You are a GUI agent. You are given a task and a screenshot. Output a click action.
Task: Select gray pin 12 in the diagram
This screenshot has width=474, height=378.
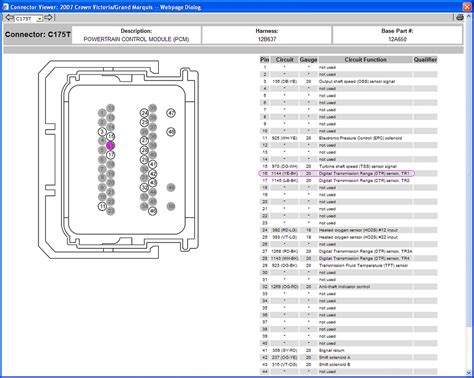(x=111, y=108)
